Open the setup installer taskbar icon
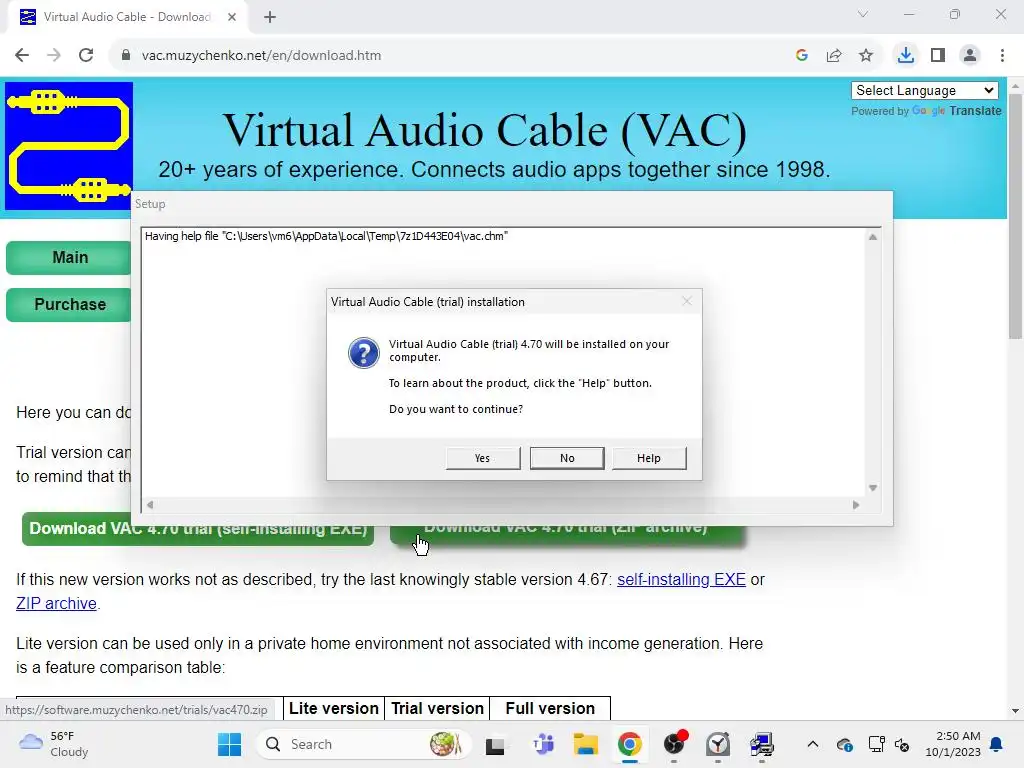 click(761, 744)
